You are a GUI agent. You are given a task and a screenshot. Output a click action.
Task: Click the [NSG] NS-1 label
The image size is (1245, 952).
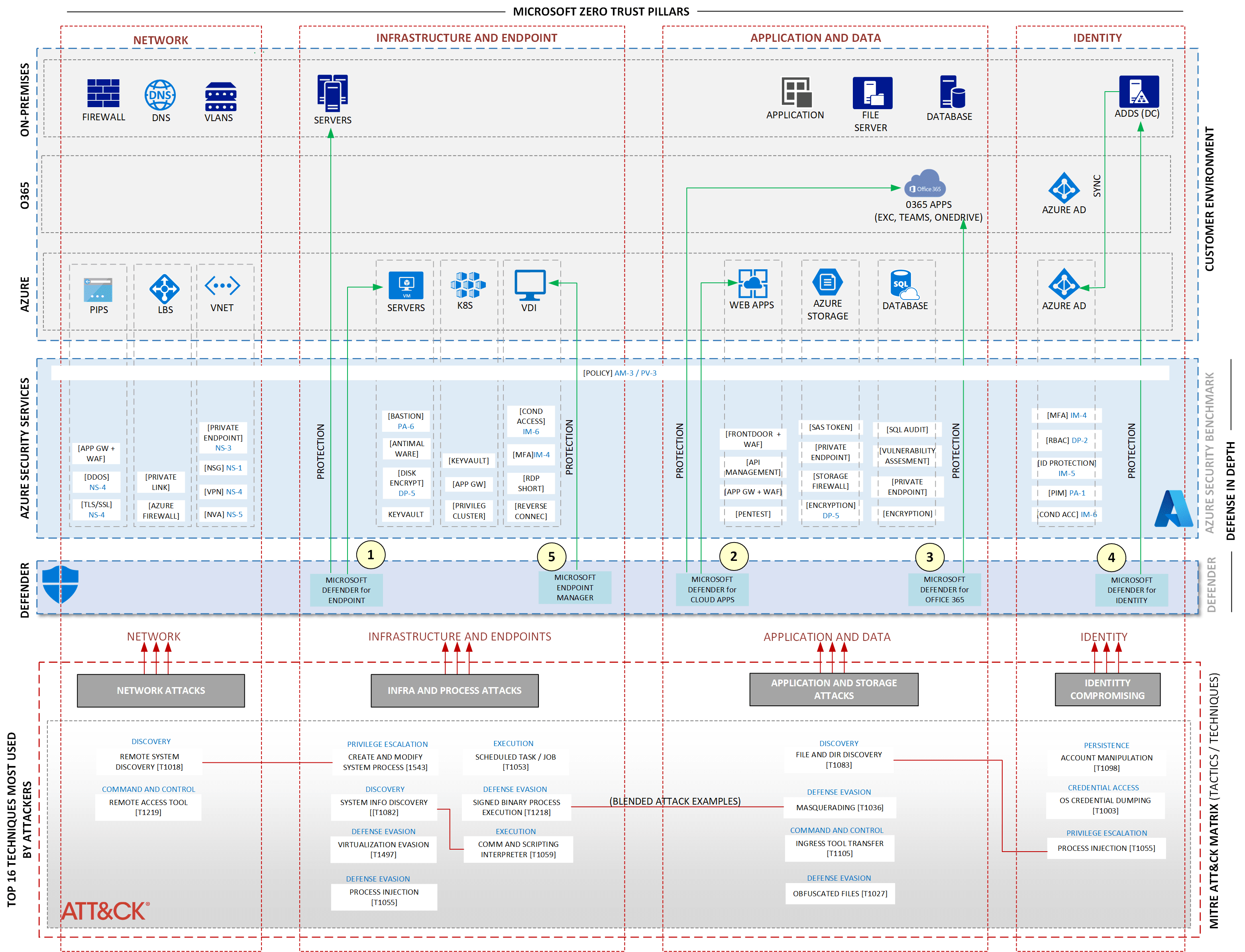coord(223,468)
